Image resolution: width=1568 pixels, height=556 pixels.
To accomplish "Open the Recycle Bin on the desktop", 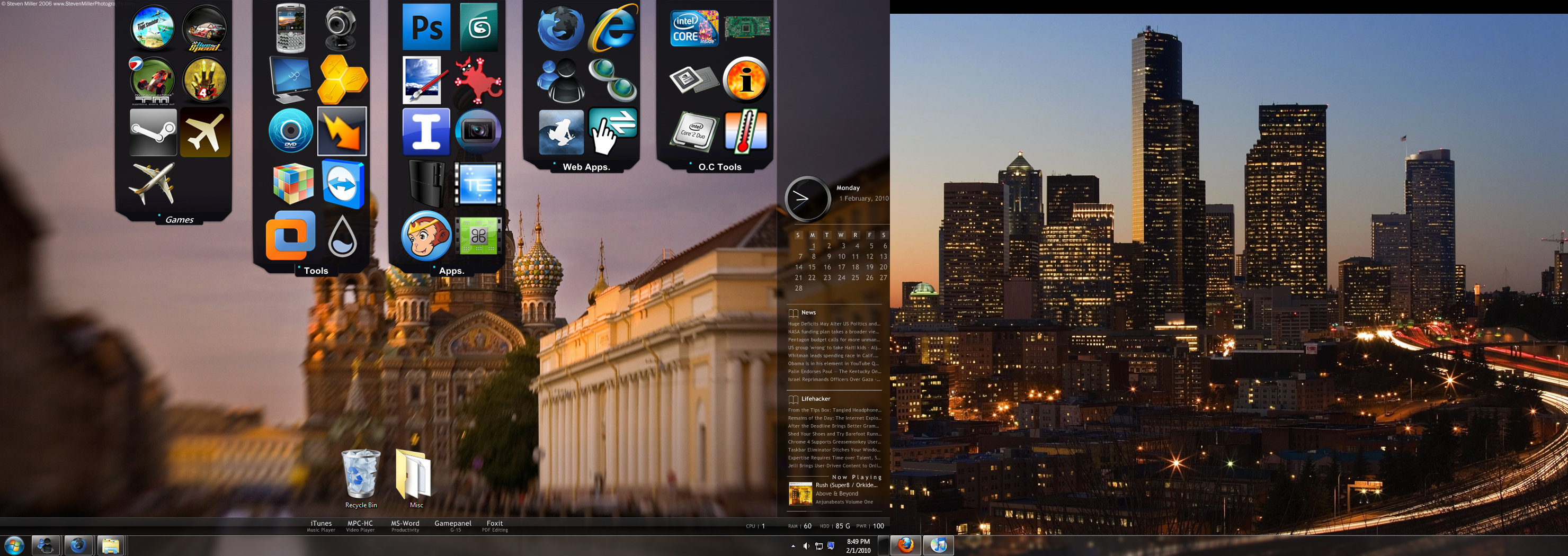I will (361, 479).
